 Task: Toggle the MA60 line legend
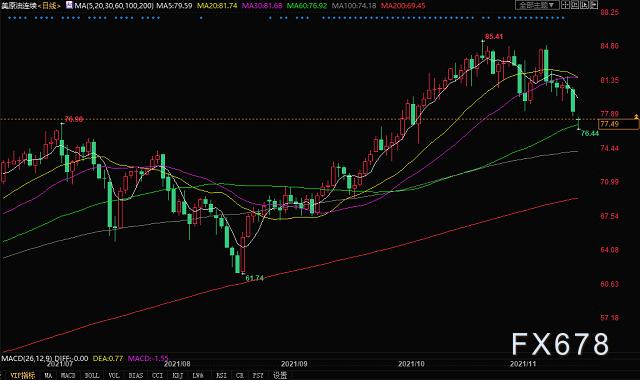307,5
